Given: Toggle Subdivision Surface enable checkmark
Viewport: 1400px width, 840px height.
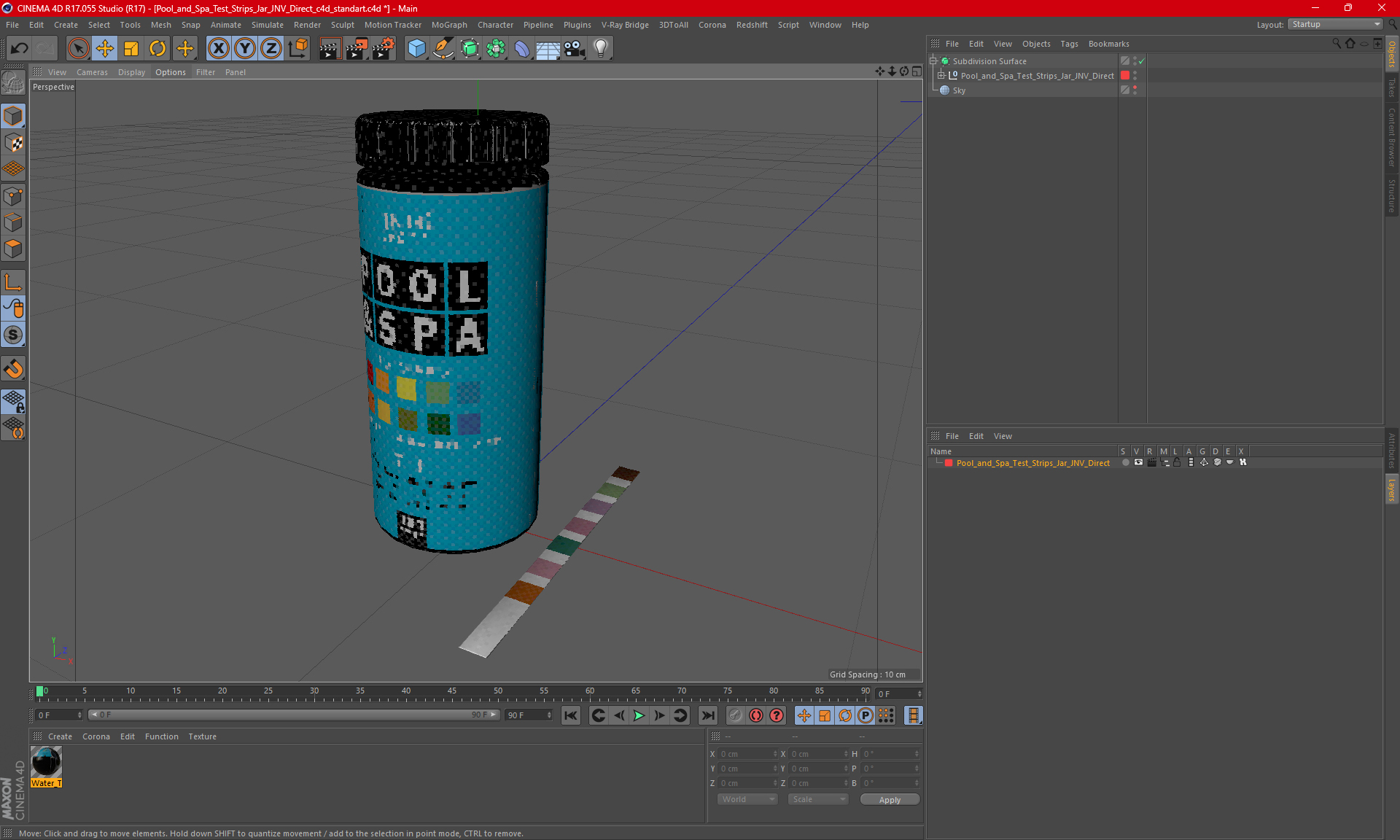Looking at the screenshot, I should coord(1142,61).
